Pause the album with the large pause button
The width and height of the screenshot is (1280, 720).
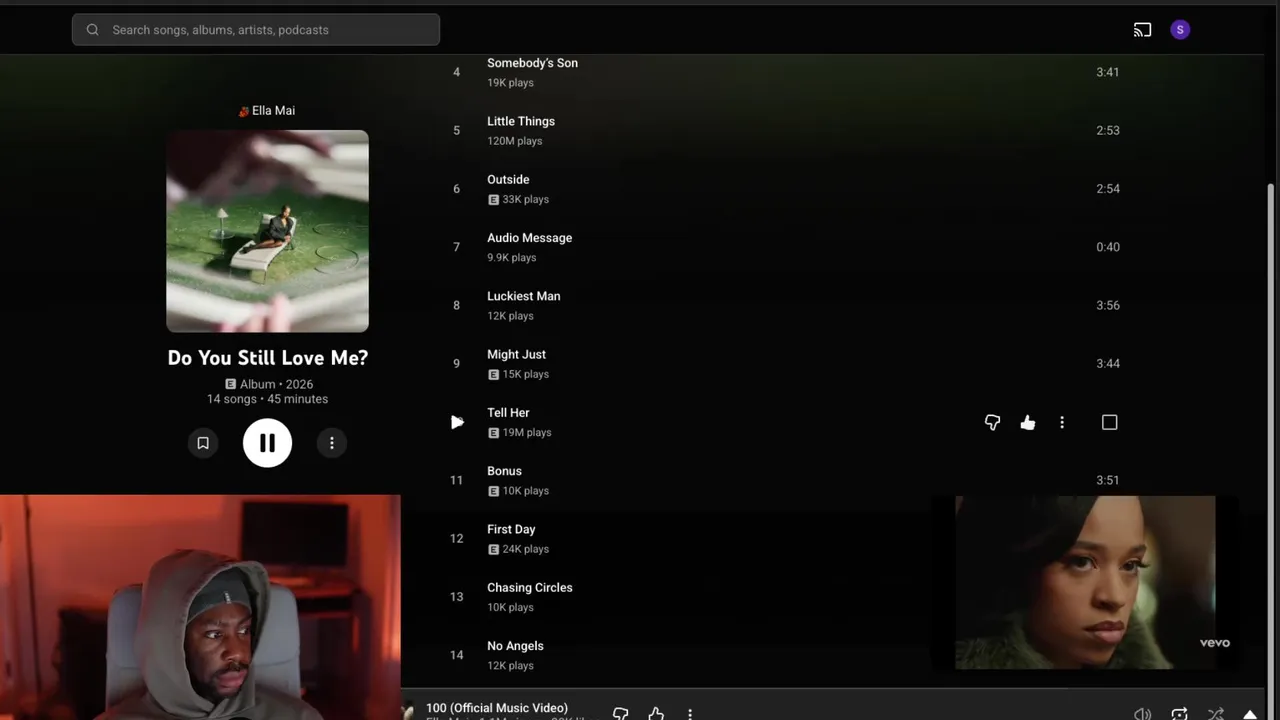[267, 443]
